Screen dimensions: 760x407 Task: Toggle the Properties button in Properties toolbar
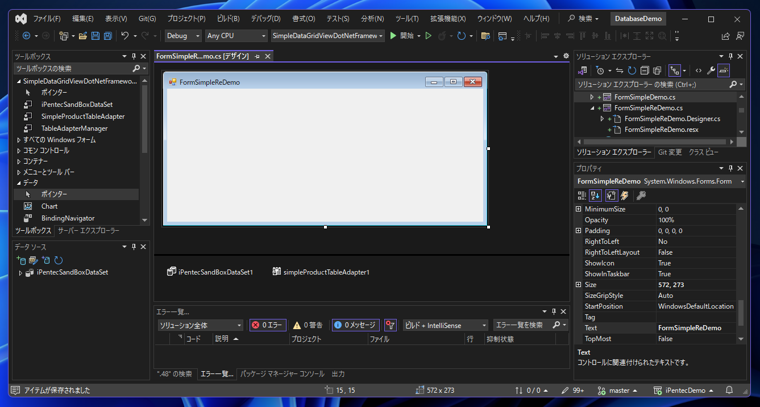tap(612, 195)
